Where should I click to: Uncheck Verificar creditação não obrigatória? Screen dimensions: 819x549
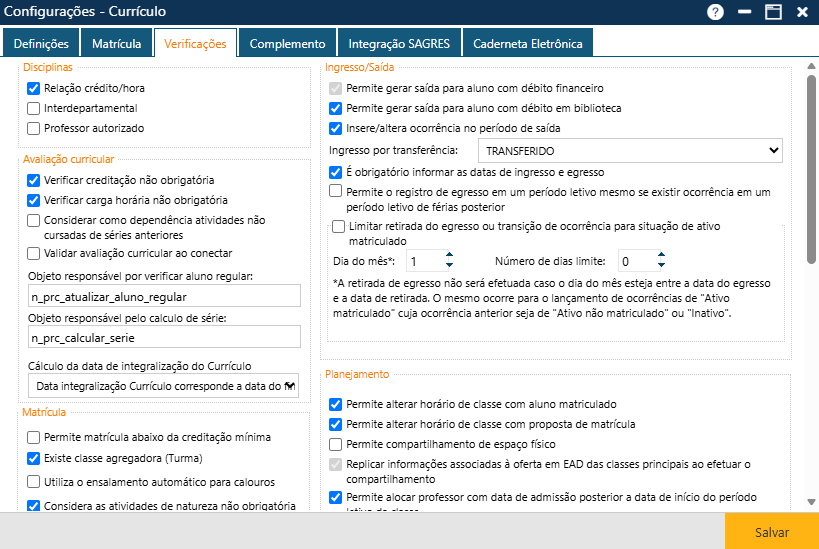click(33, 180)
